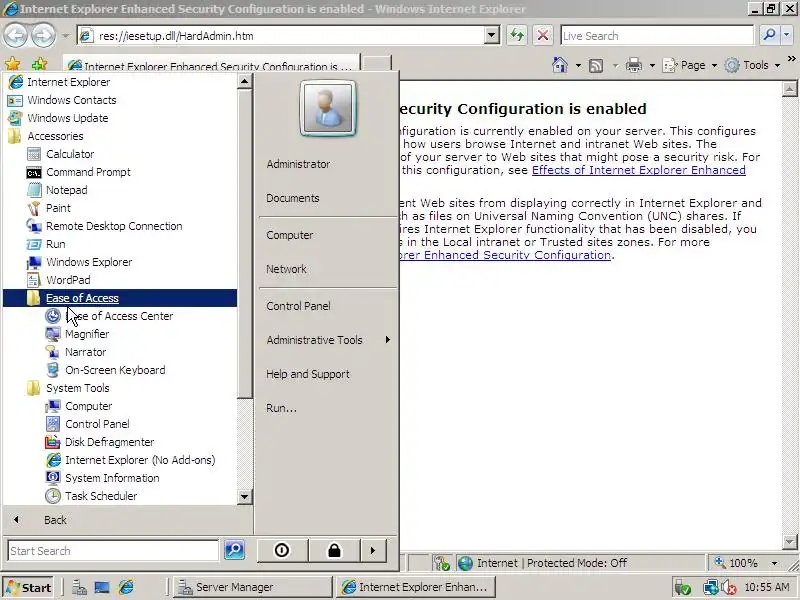Viewport: 800px width, 600px height.
Task: Open Control Panel in right pane
Action: (x=298, y=306)
